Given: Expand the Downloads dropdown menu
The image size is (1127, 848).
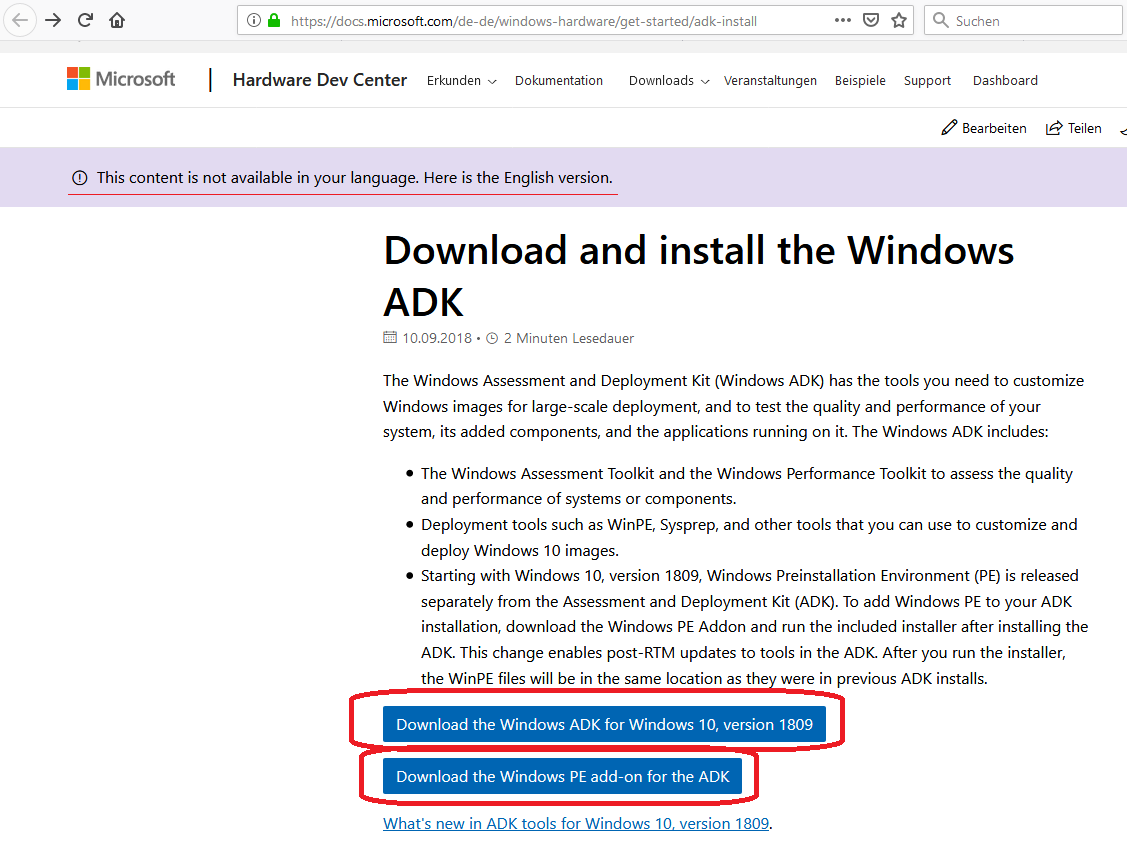Looking at the screenshot, I should (x=669, y=80).
